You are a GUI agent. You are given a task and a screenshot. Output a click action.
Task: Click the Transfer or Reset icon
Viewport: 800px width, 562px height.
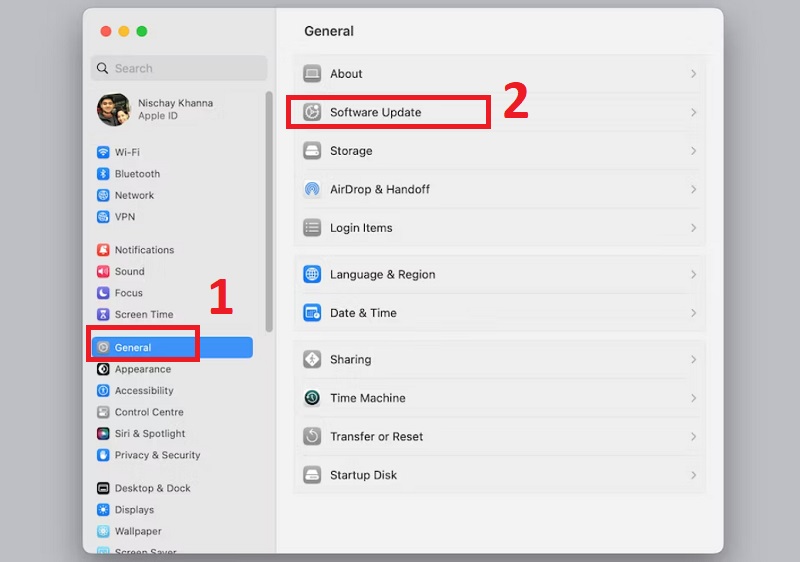312,437
